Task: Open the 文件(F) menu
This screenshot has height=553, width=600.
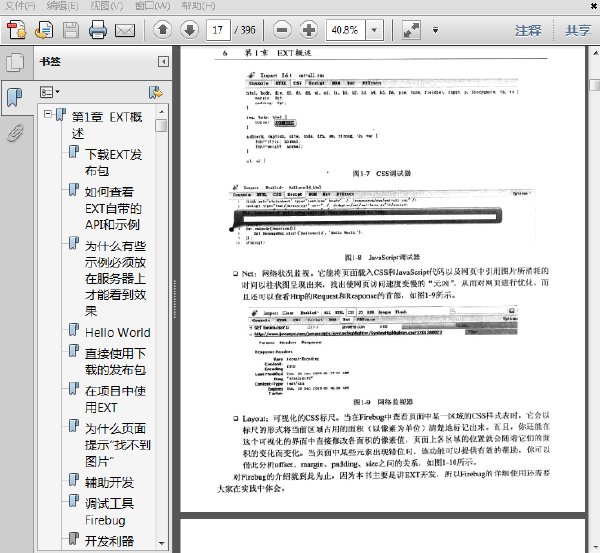Action: [x=20, y=6]
